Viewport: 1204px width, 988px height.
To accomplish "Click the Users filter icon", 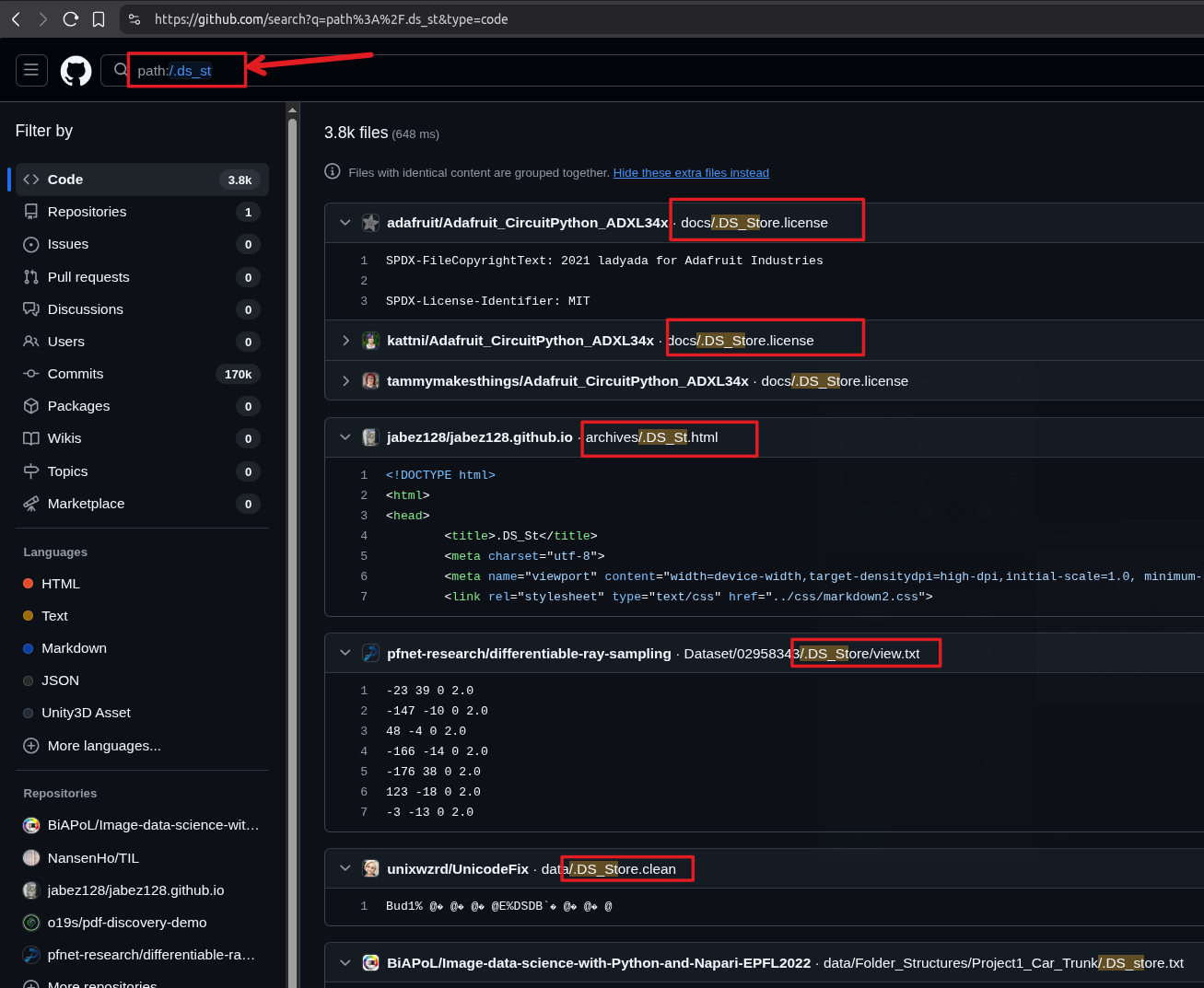I will pos(30,342).
